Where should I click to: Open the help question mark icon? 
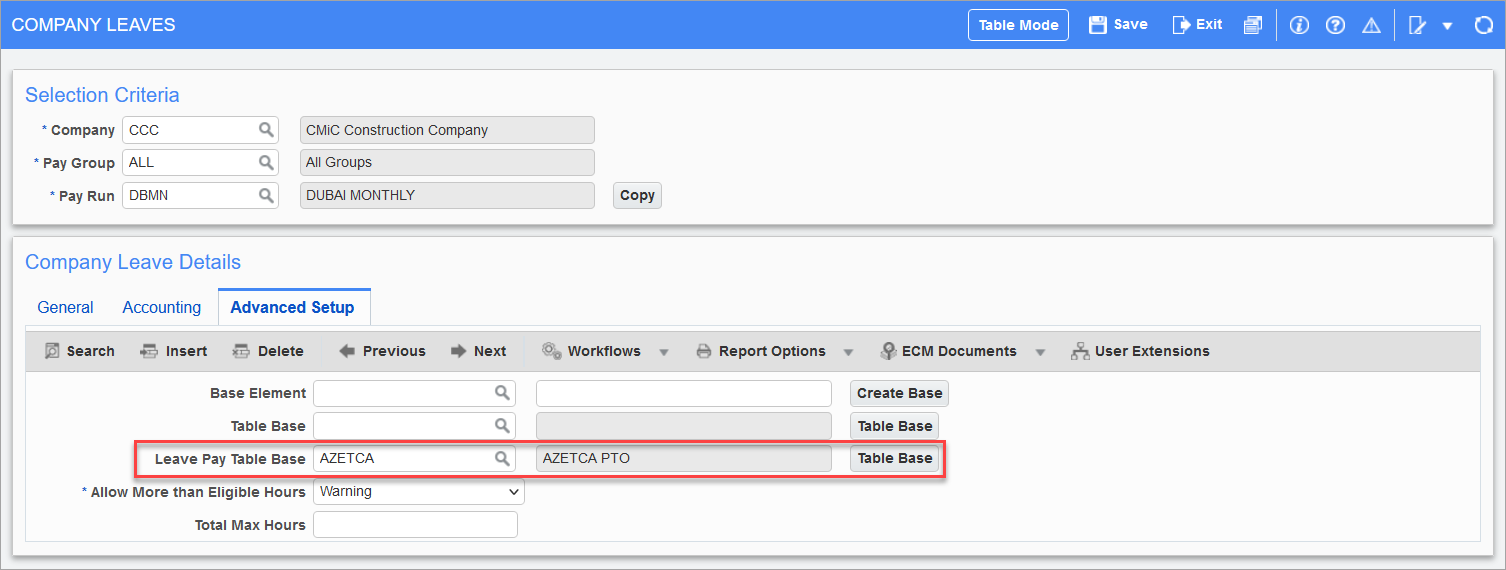(x=1335, y=26)
